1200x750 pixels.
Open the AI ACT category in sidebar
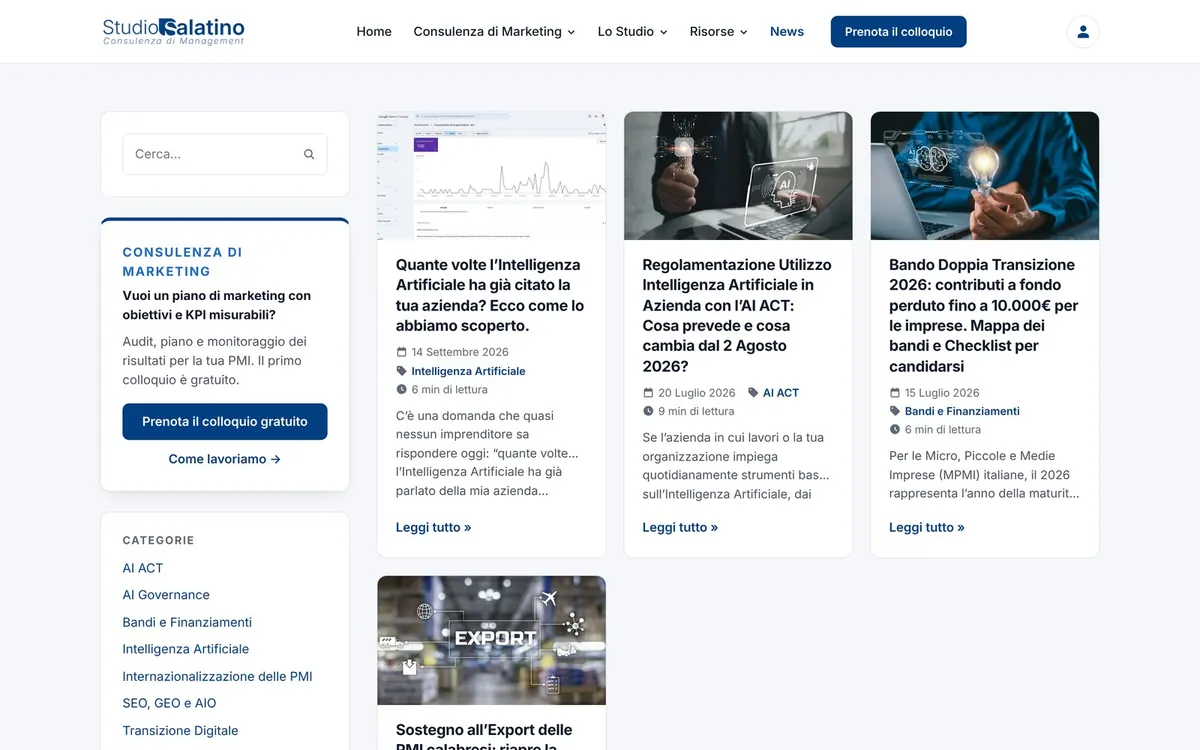[x=143, y=568]
